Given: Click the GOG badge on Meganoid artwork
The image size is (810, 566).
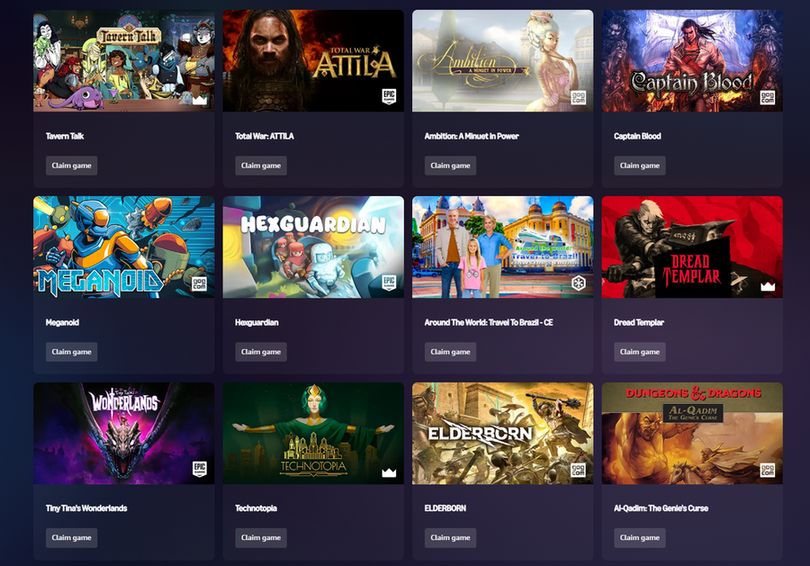Looking at the screenshot, I should click(199, 284).
